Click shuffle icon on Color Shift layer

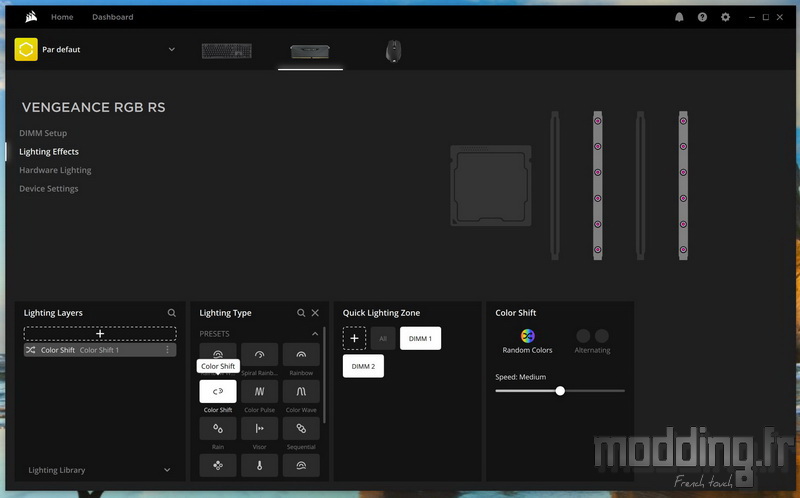[31, 350]
